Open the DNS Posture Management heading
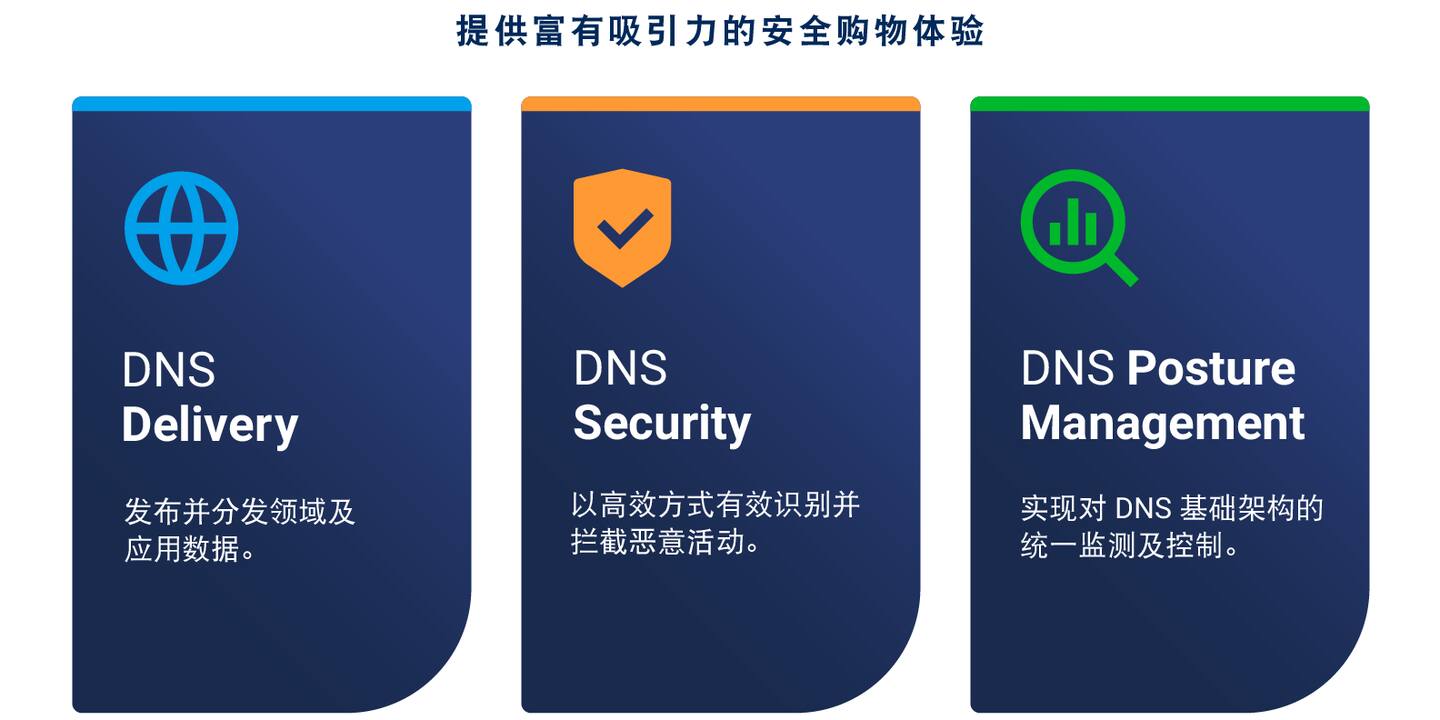This screenshot has width=1440, height=720. point(1162,396)
